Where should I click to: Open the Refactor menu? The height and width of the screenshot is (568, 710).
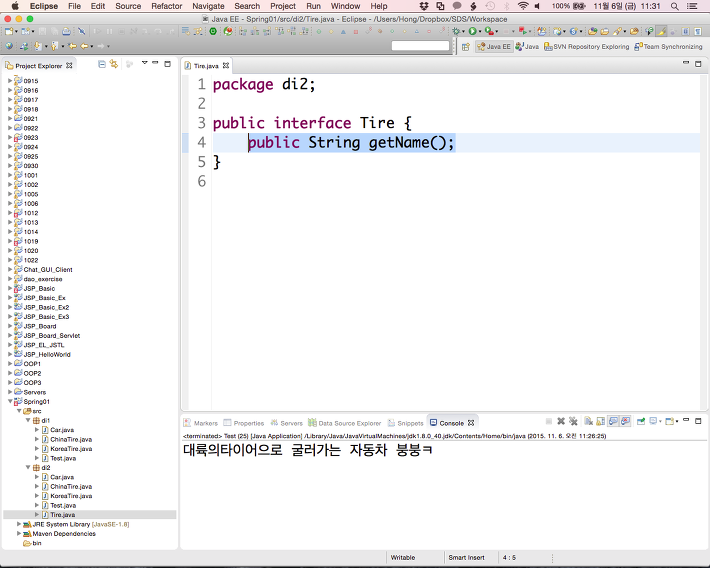167,6
